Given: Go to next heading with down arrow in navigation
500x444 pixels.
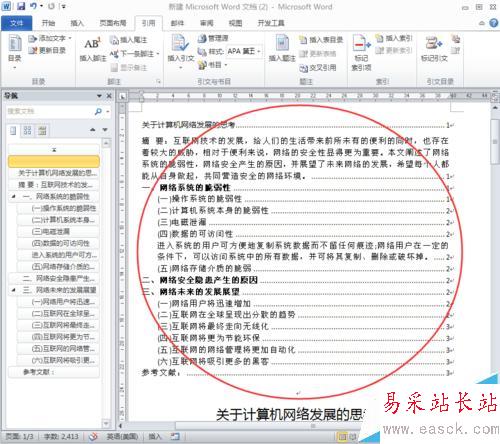Looking at the screenshot, I should click(x=105, y=130).
